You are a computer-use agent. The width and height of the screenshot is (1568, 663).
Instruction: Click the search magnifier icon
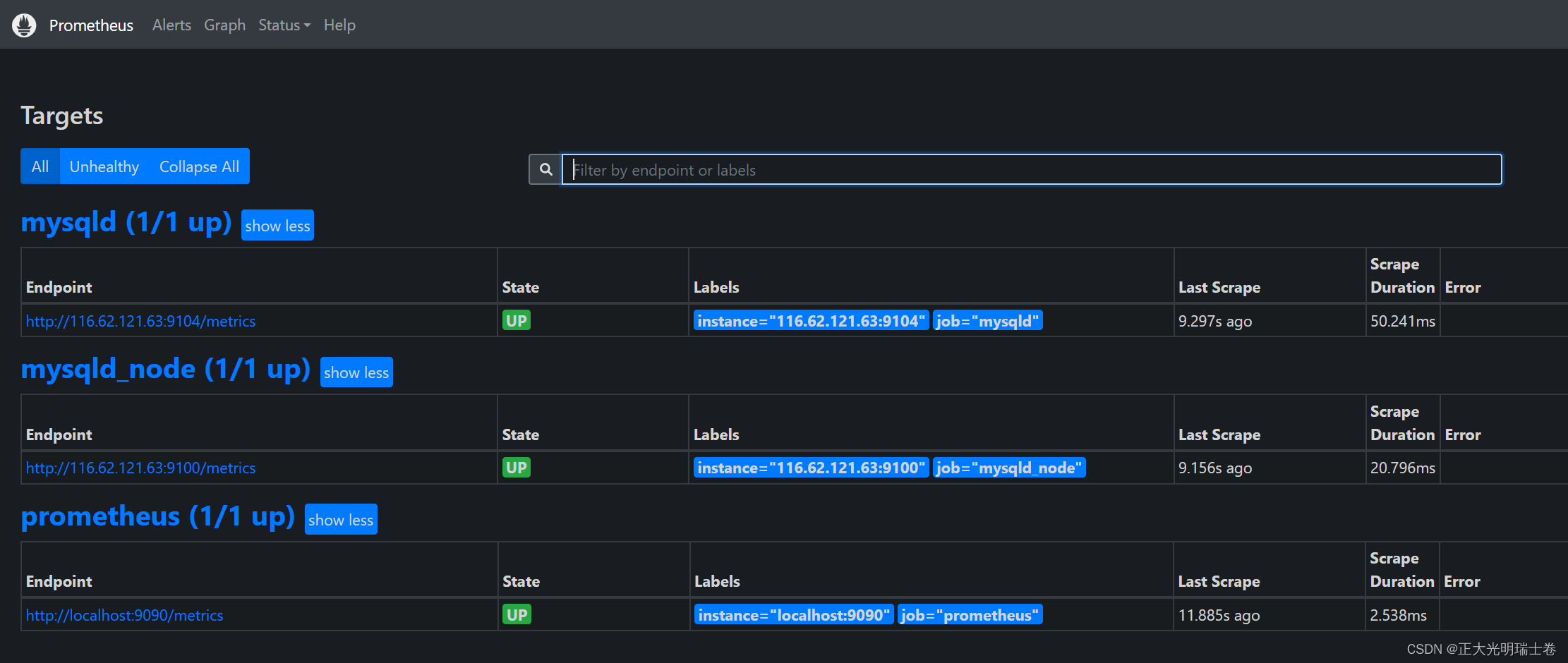coord(545,169)
